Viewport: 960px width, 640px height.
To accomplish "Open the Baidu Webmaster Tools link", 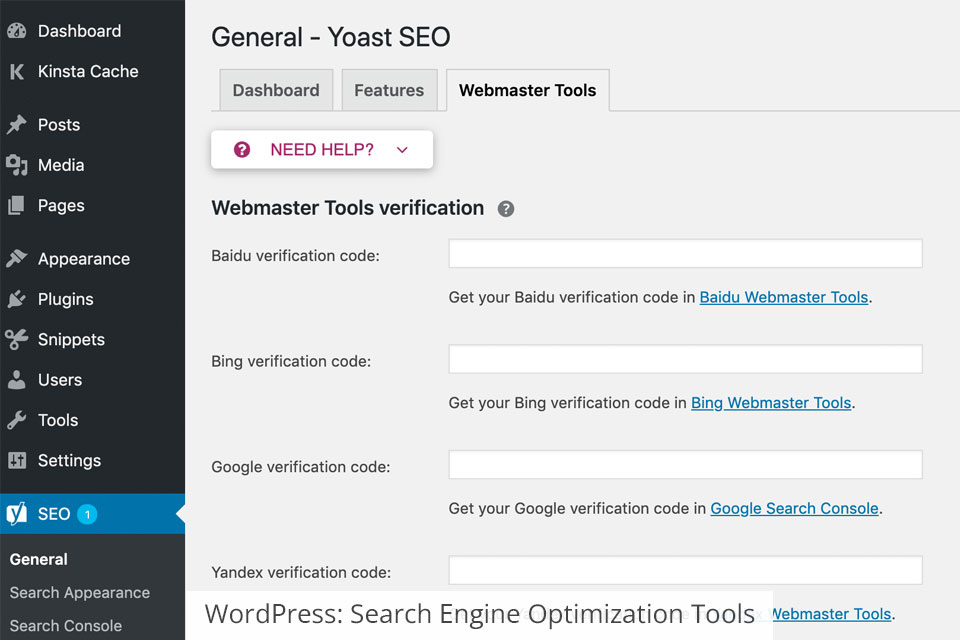I will pos(784,297).
